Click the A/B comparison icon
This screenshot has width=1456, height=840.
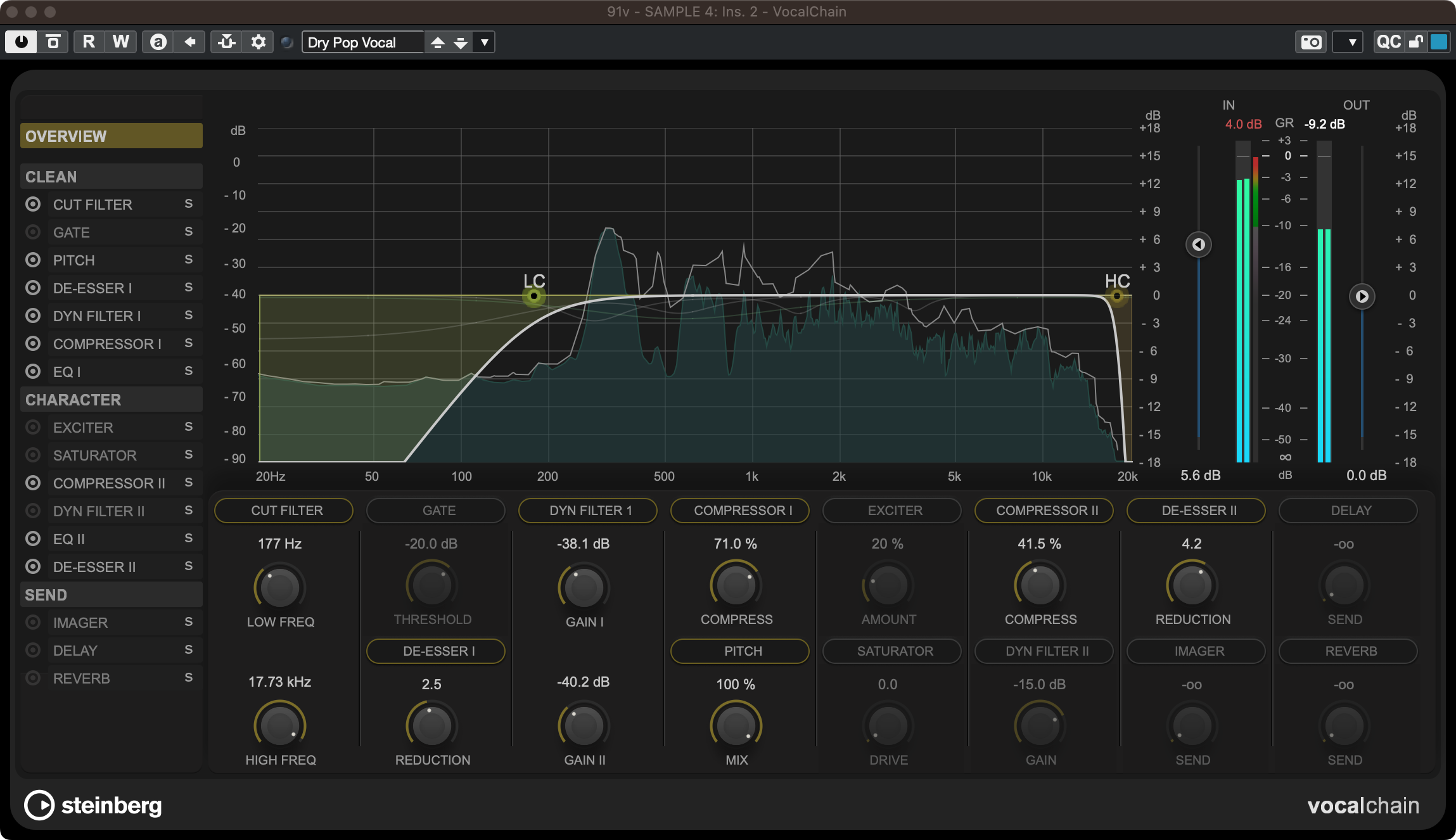(x=158, y=42)
